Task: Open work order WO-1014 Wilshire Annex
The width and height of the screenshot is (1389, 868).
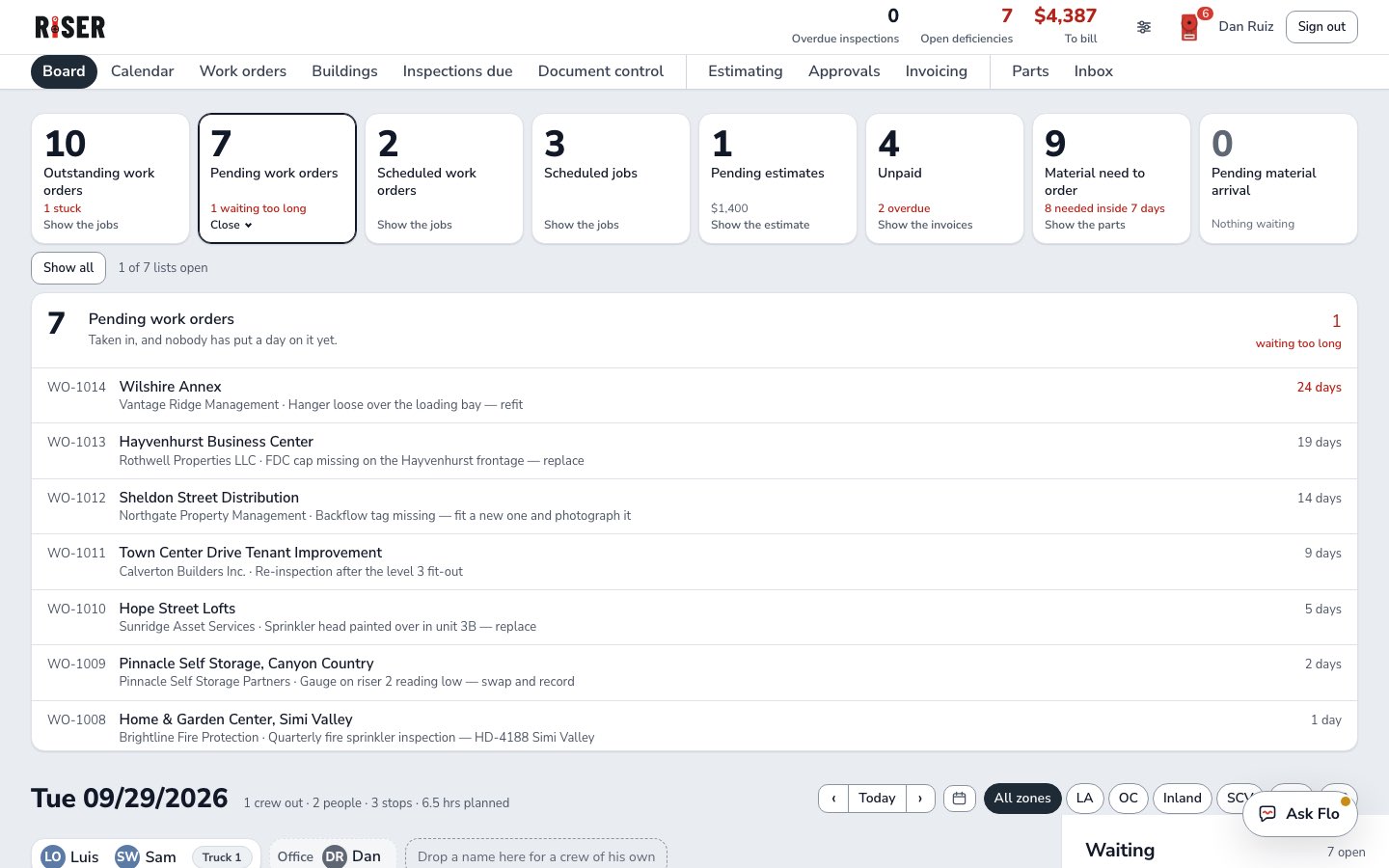Action: tap(694, 395)
